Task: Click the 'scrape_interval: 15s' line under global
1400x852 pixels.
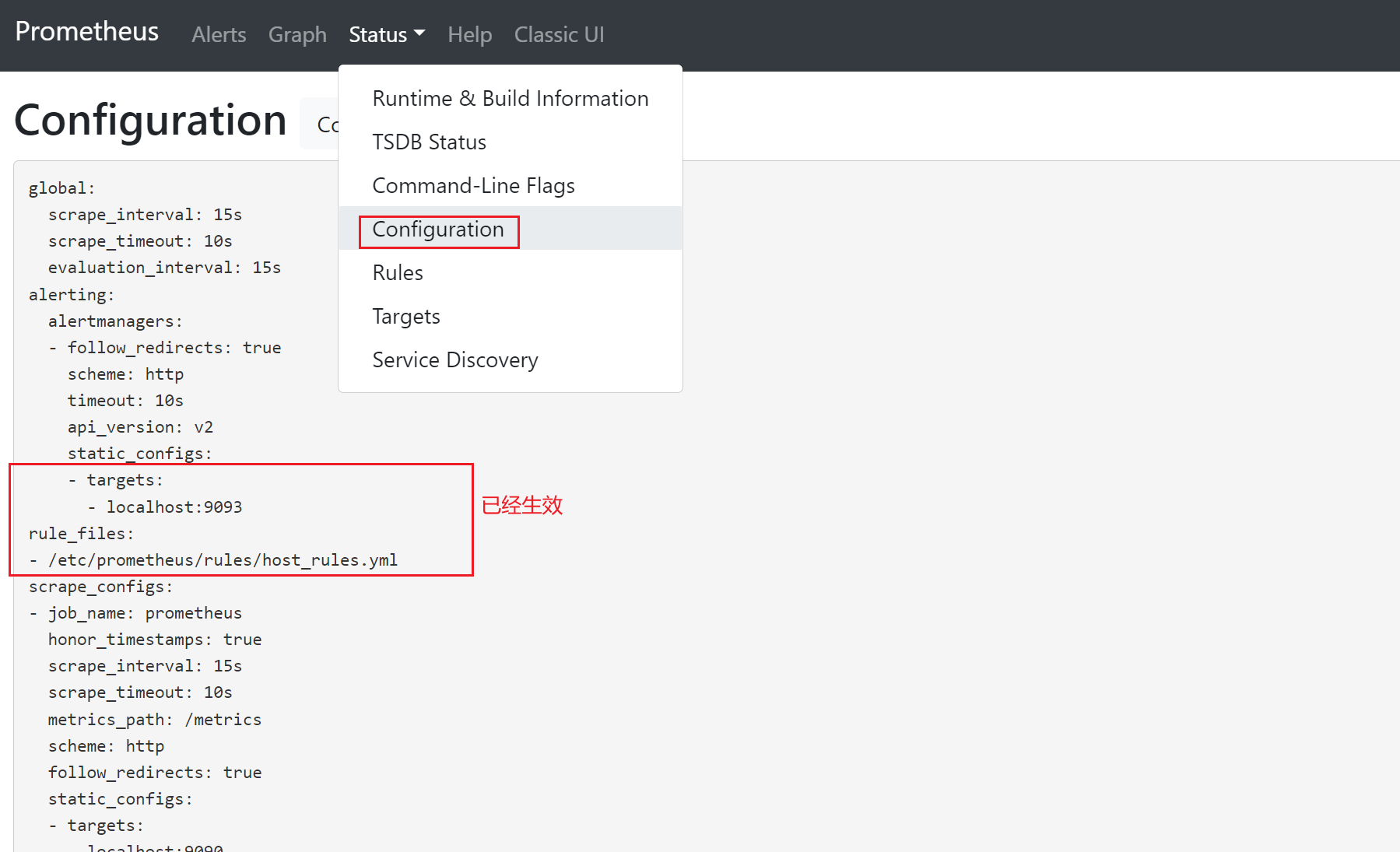Action: click(145, 215)
